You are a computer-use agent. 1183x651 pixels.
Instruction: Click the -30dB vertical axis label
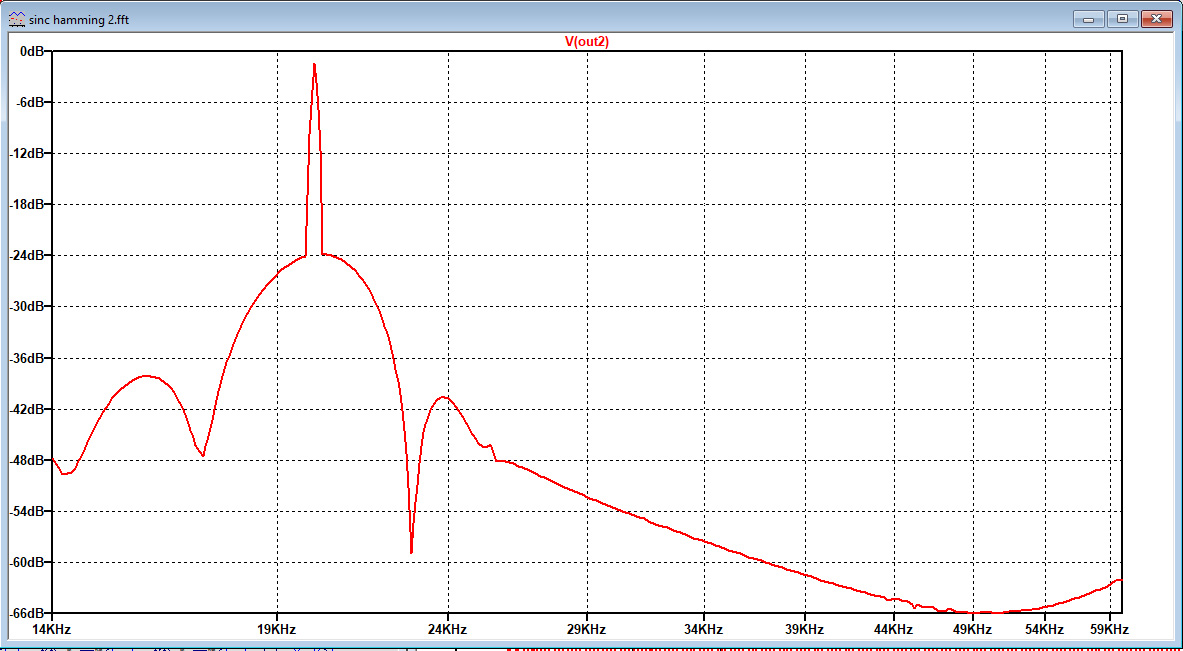(x=28, y=306)
